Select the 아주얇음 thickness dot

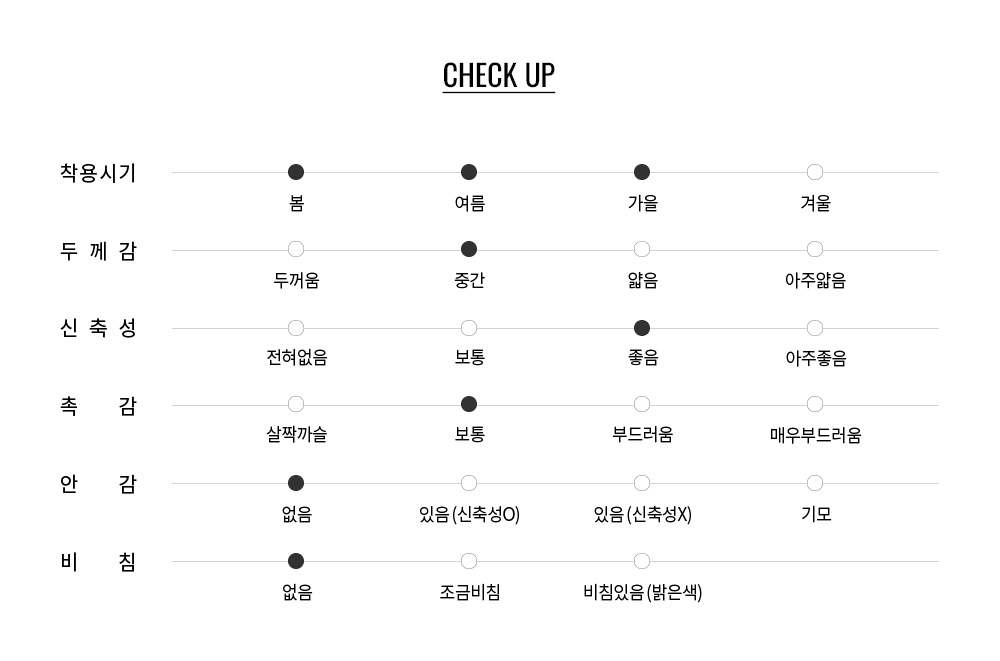(814, 249)
